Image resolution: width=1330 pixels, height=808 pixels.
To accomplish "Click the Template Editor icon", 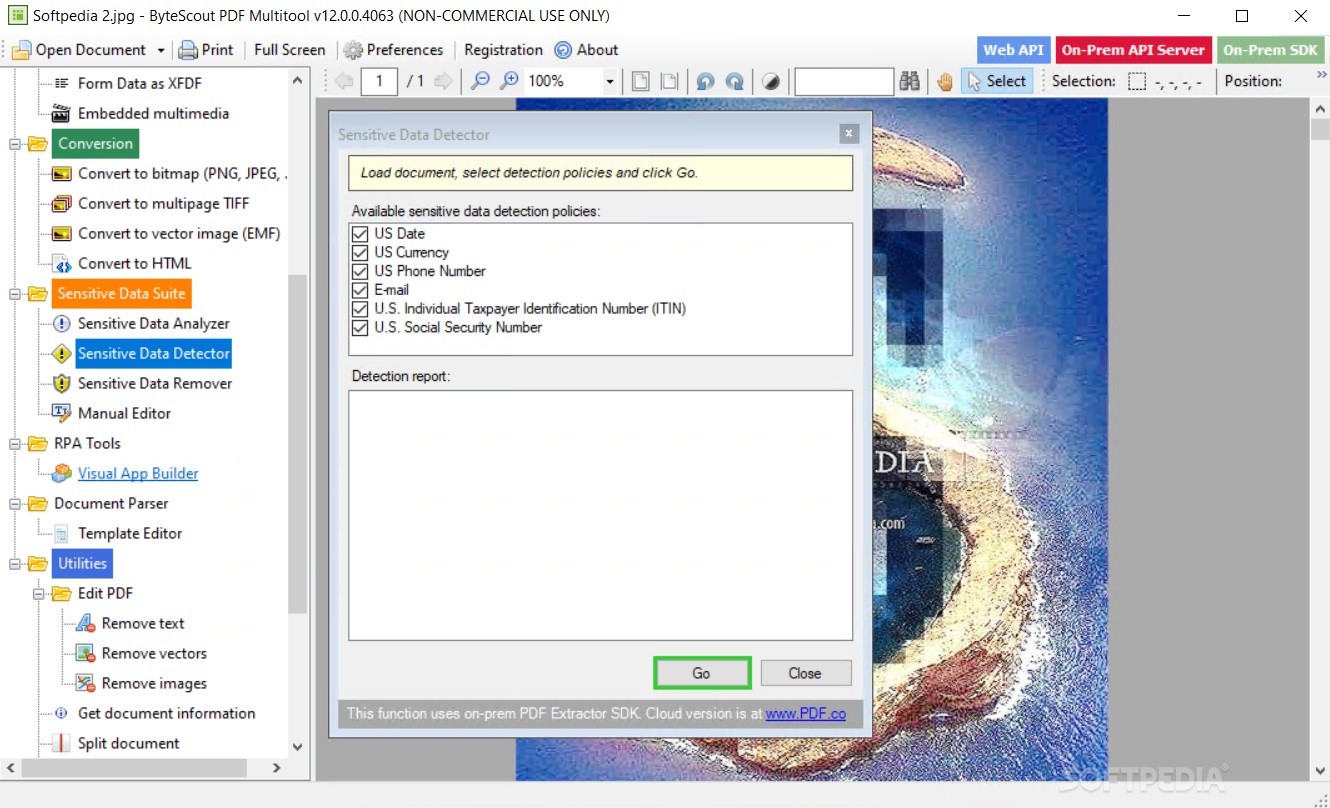I will [x=62, y=533].
